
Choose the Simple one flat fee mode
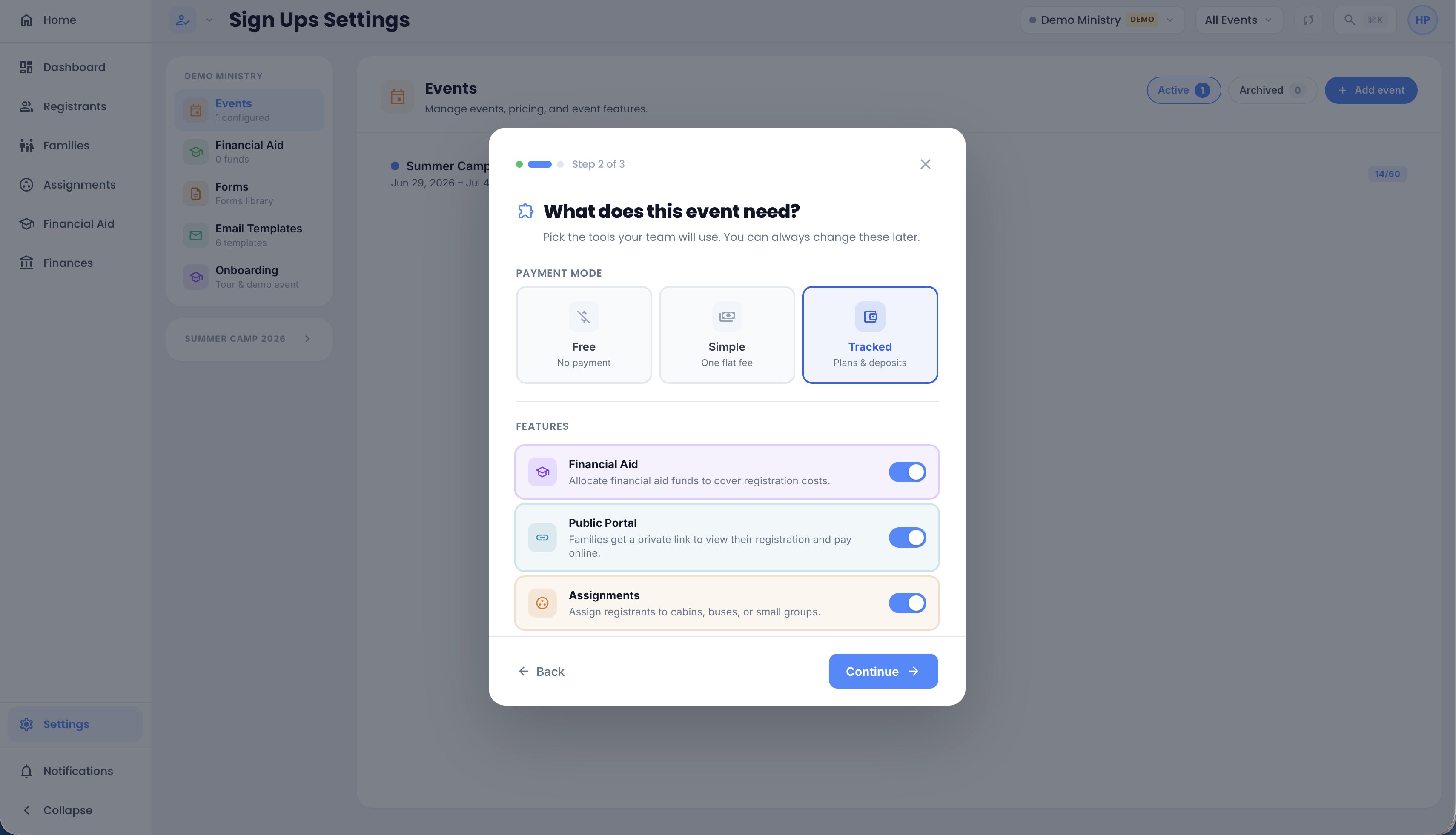[727, 335]
